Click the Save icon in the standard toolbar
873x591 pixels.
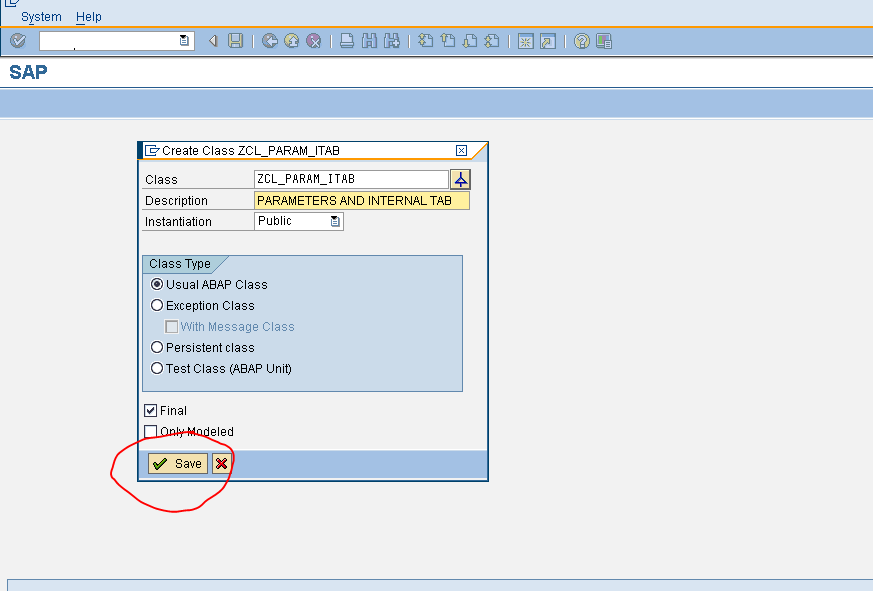coord(237,41)
